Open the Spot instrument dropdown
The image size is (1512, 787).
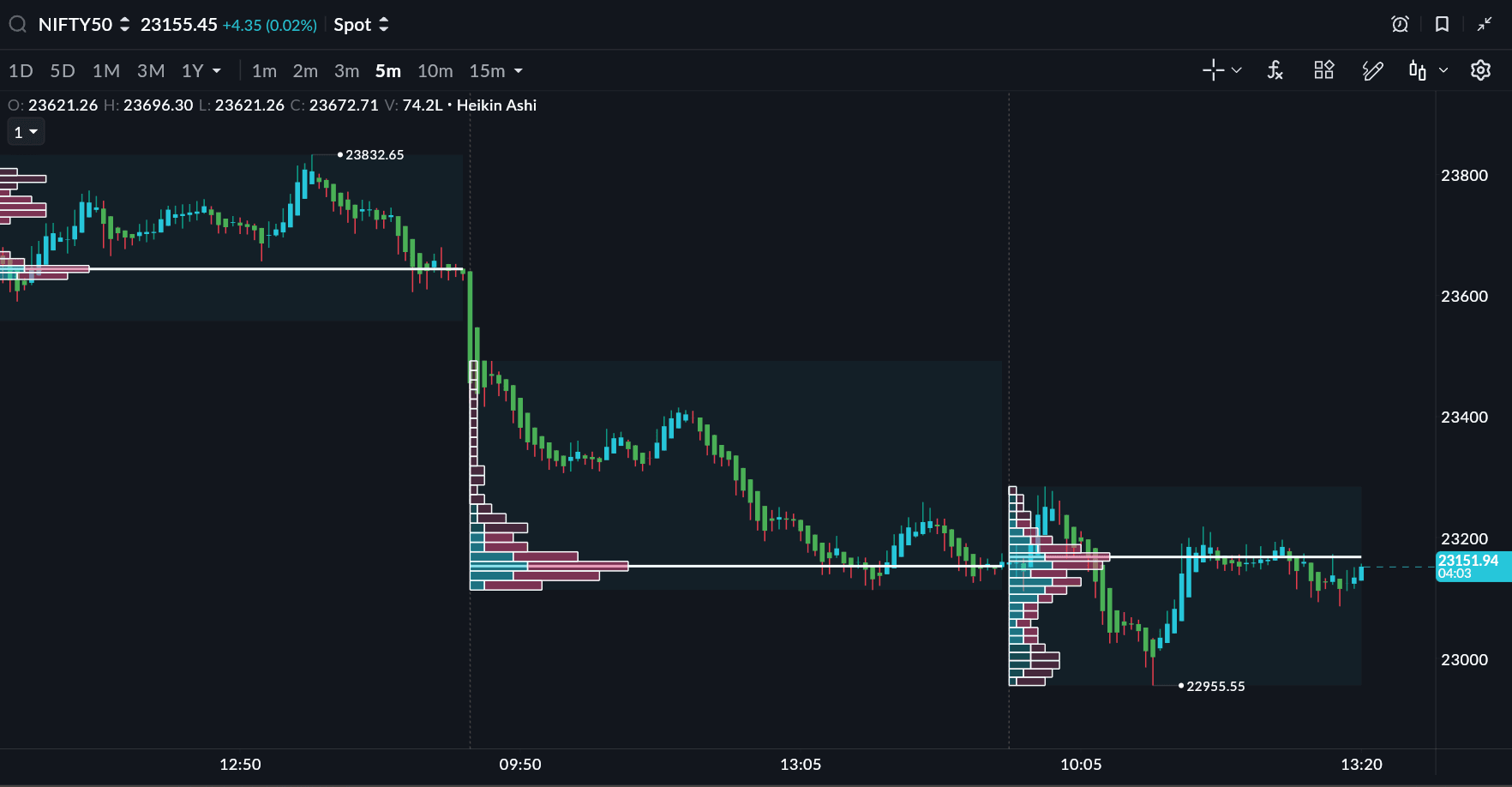tap(361, 25)
